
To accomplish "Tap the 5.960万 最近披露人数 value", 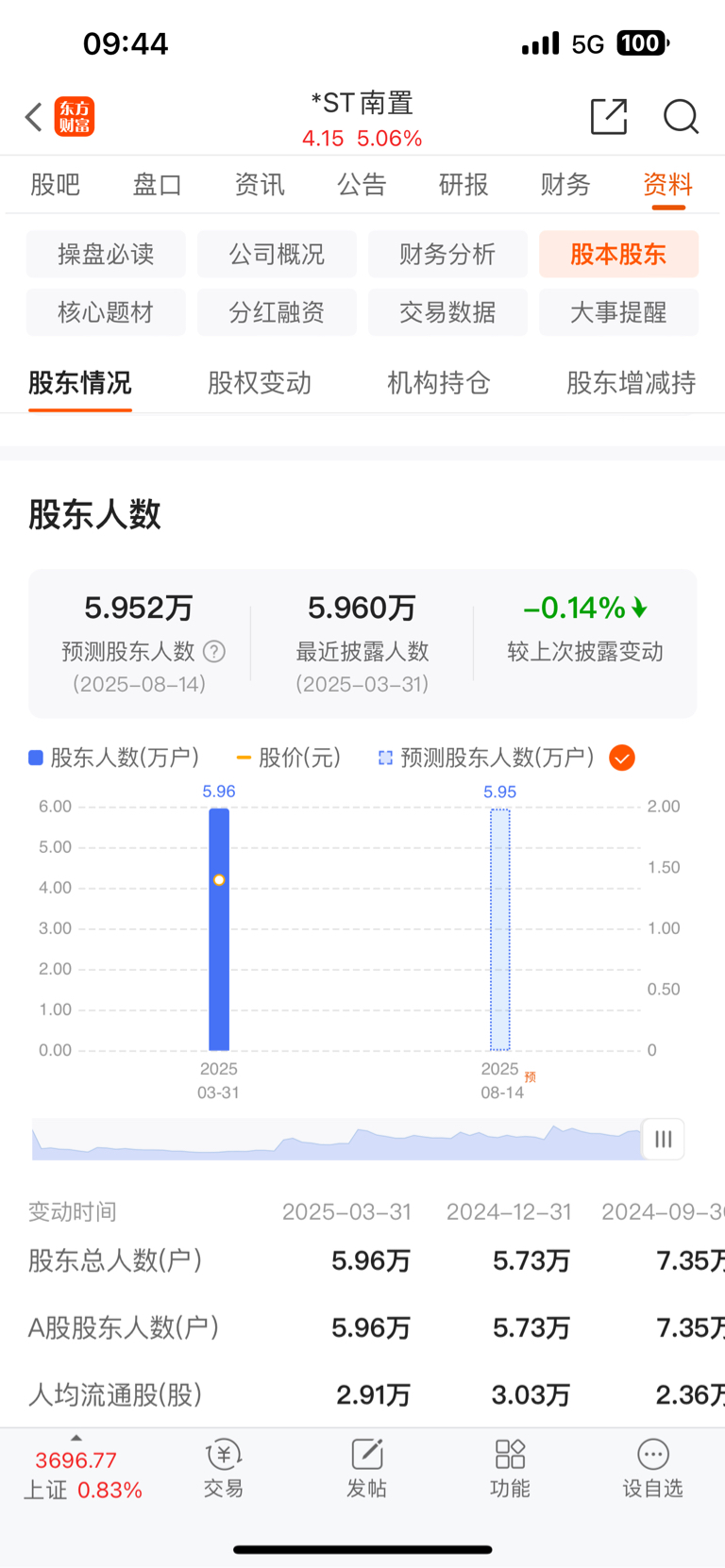I will pos(362,608).
